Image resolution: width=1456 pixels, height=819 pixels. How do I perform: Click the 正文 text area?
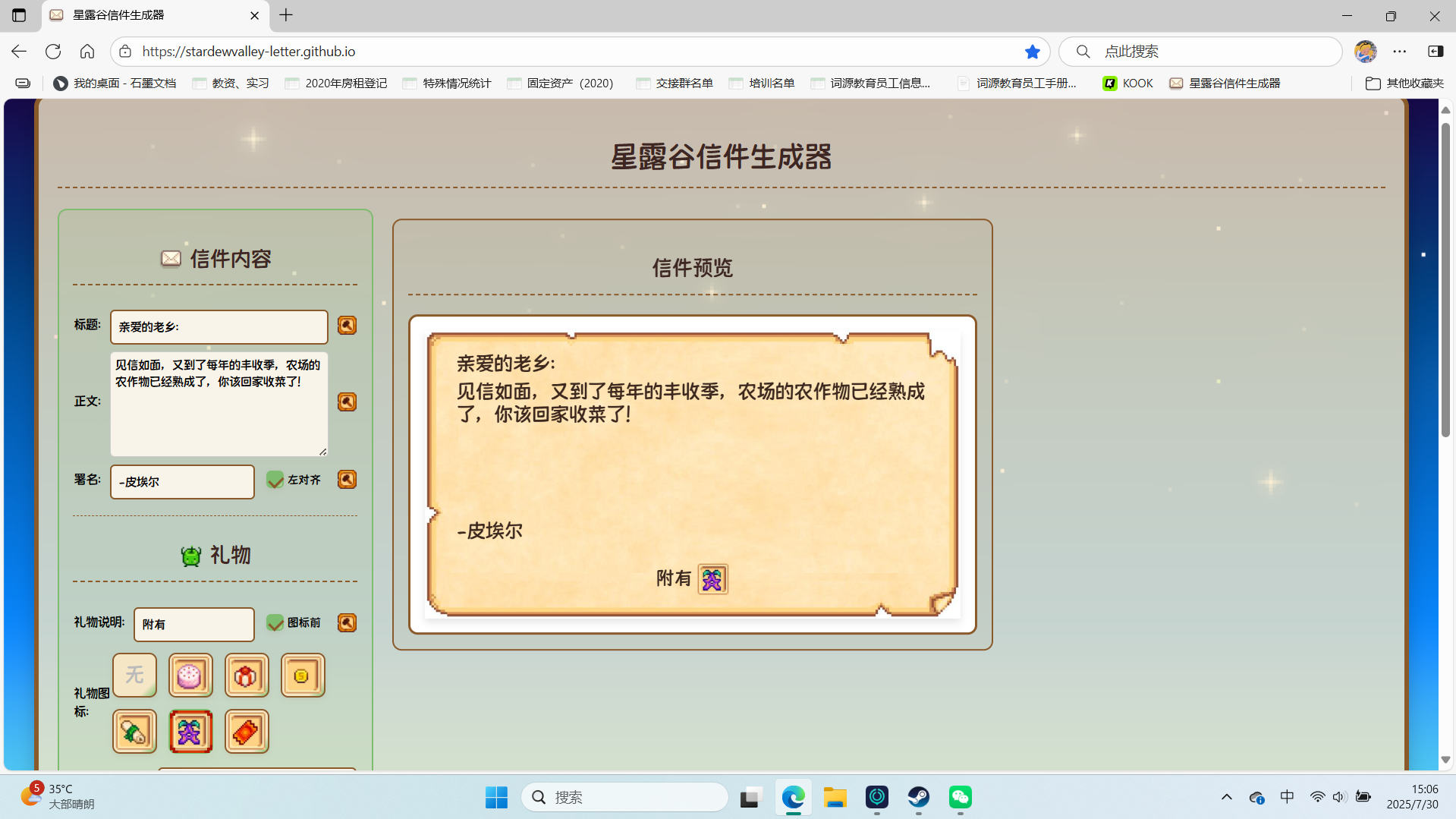[x=219, y=404]
